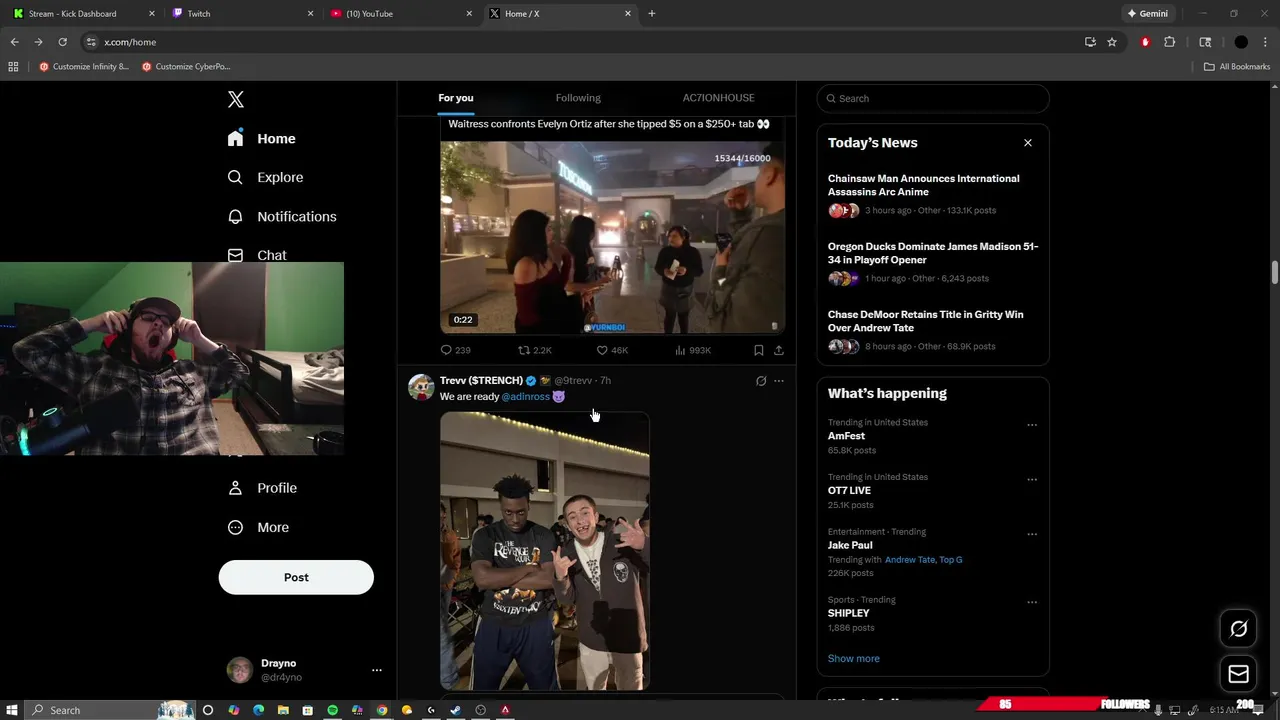Open Grok floating button
The height and width of the screenshot is (720, 1280).
pos(1238,629)
